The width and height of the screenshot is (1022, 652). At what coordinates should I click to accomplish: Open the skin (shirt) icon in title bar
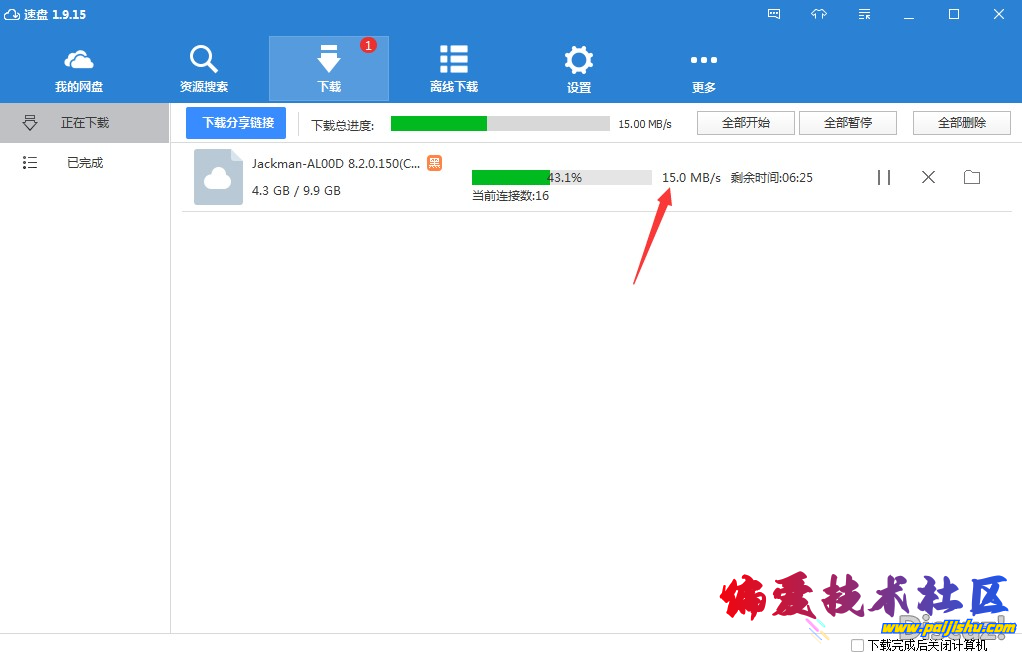[x=819, y=14]
